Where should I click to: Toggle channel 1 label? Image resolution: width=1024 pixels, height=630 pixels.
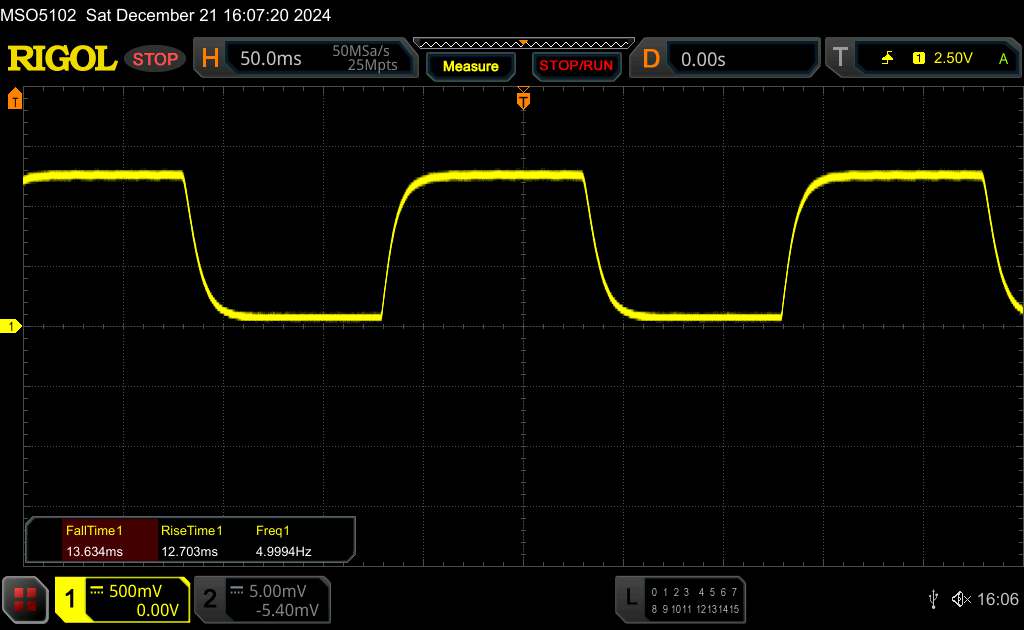click(71, 599)
